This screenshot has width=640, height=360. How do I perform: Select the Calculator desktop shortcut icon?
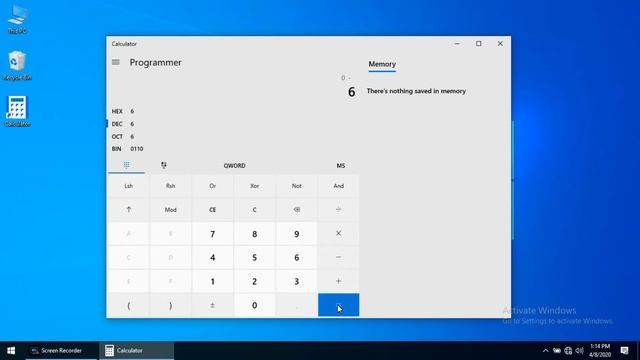17,111
